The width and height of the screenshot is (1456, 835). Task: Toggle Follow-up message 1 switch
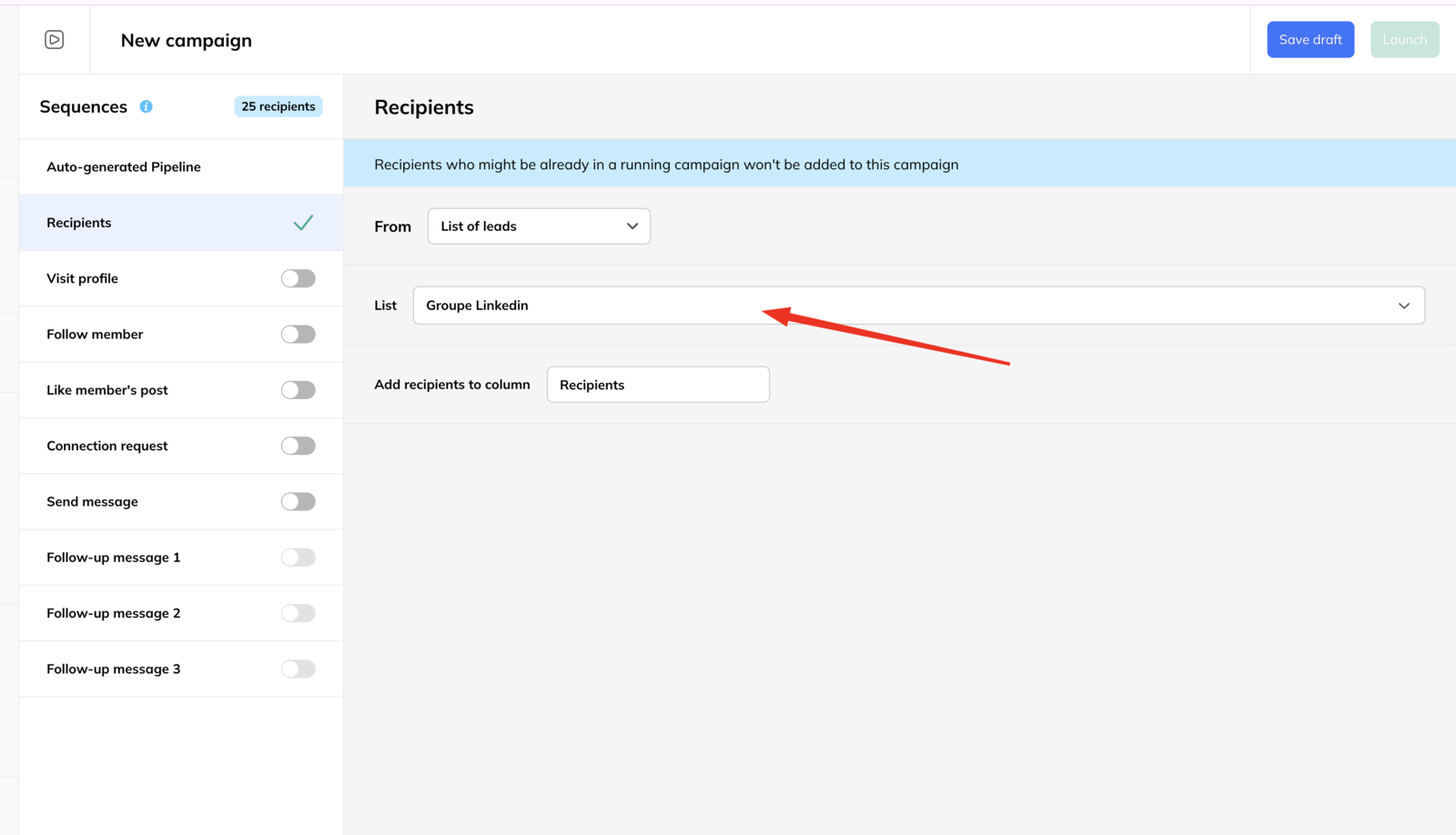[x=298, y=558]
